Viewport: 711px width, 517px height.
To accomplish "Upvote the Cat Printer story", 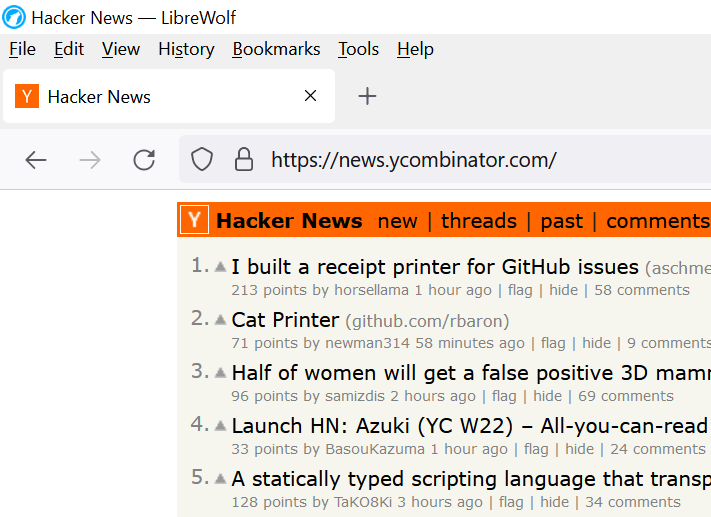I will pyautogui.click(x=220, y=319).
